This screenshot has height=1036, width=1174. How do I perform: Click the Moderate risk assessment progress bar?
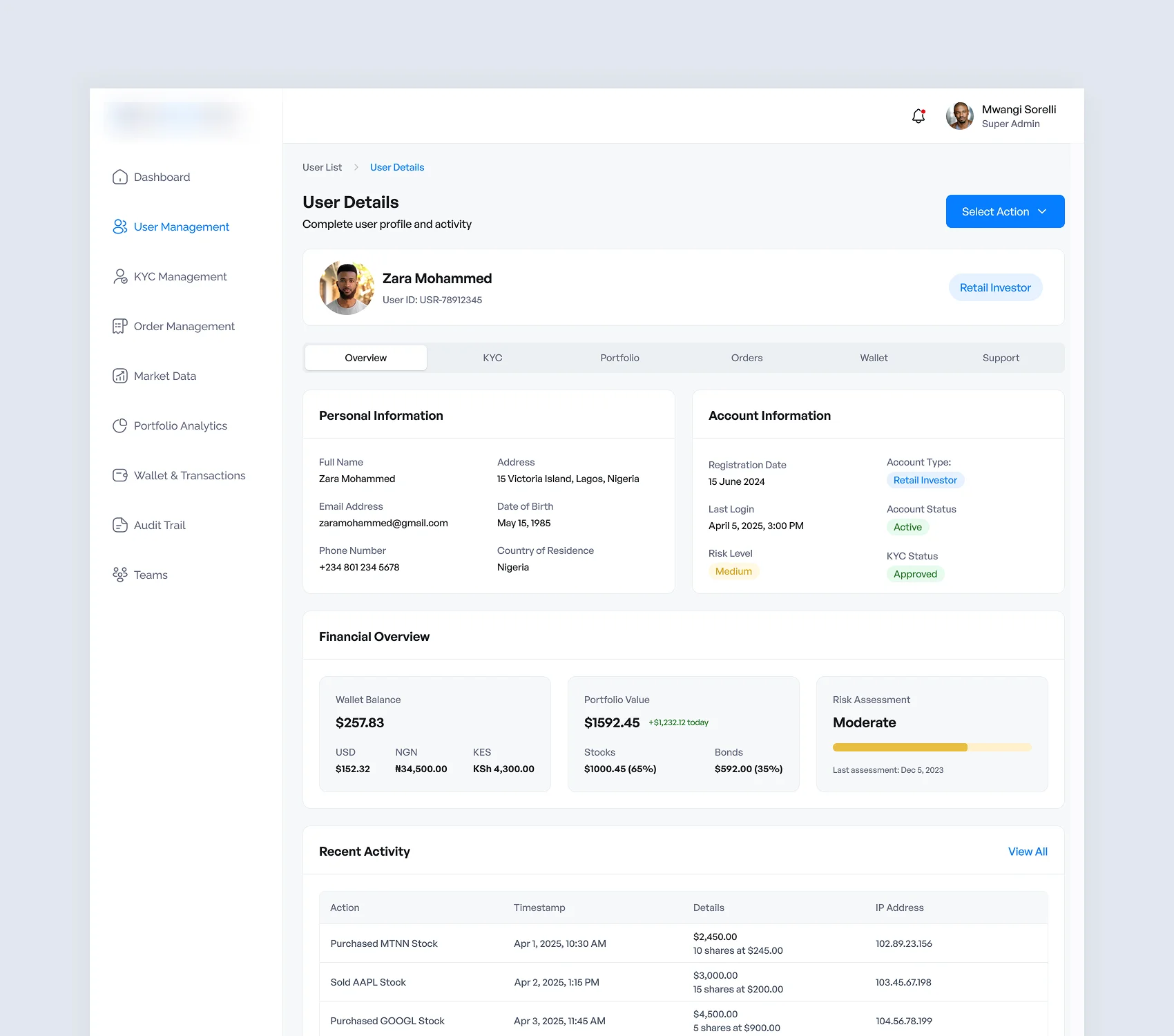tap(932, 747)
